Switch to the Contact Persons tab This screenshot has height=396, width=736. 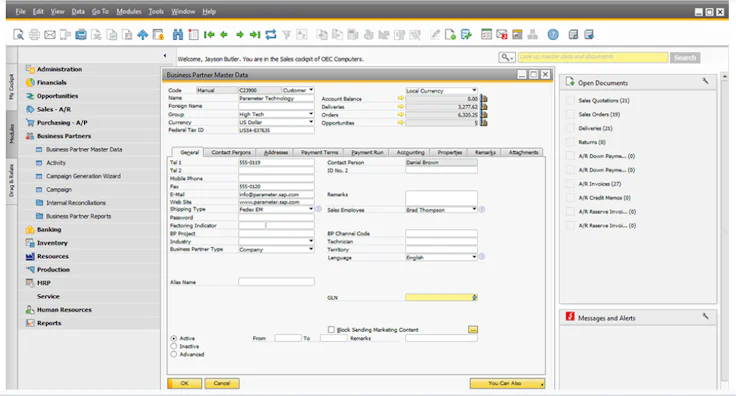(231, 152)
